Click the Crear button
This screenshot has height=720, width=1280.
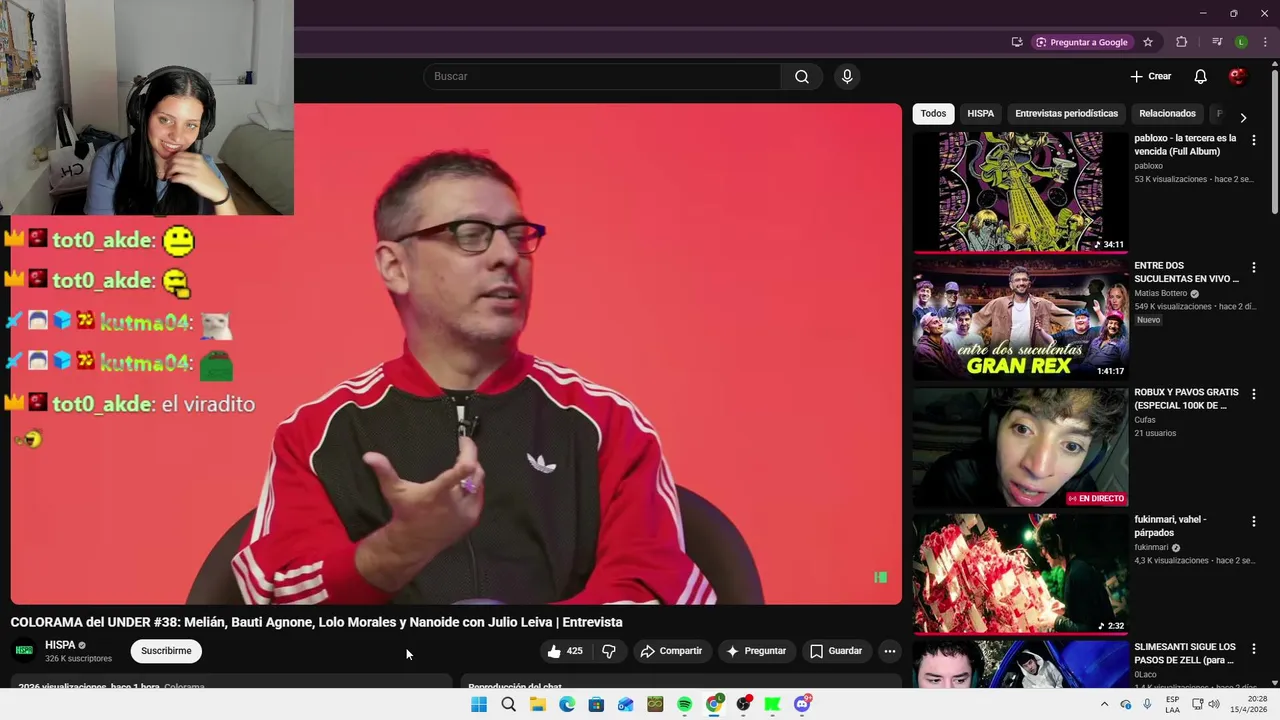coord(1150,77)
